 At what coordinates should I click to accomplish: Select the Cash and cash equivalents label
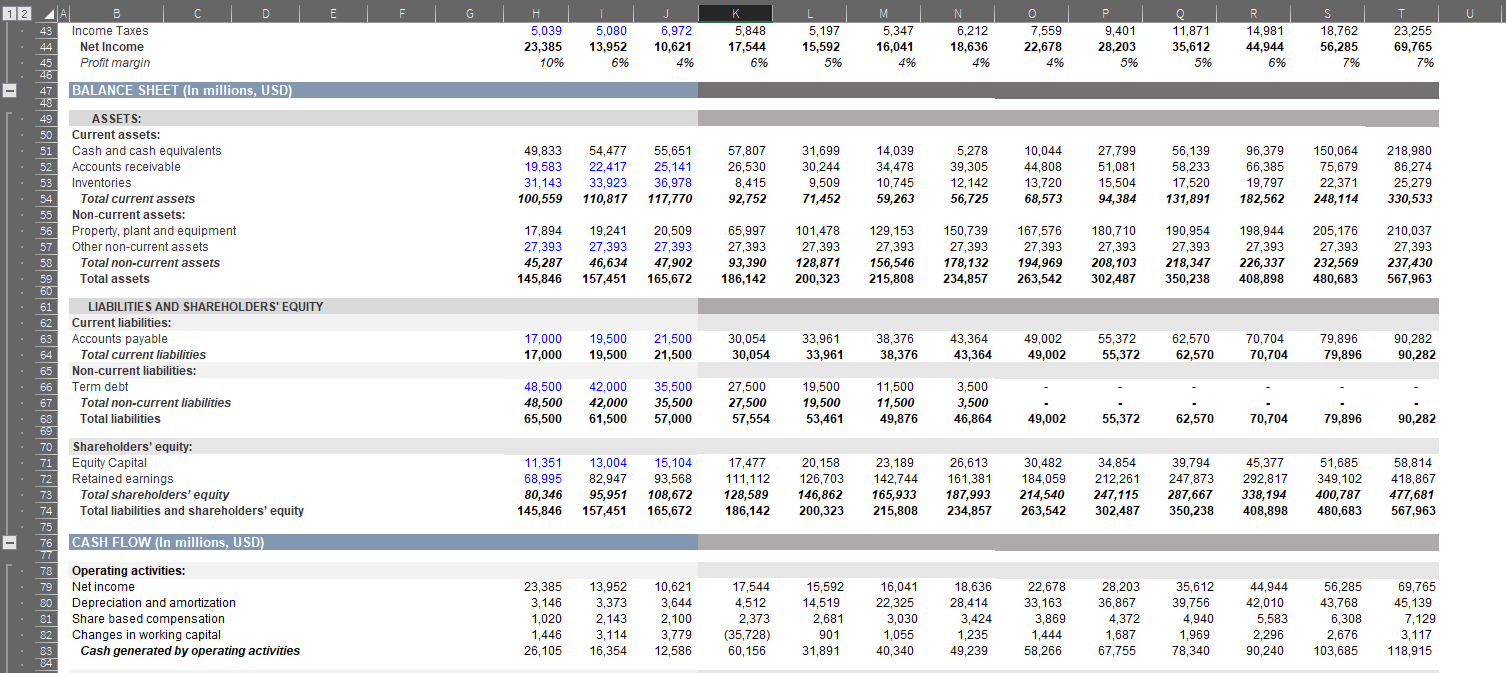147,151
